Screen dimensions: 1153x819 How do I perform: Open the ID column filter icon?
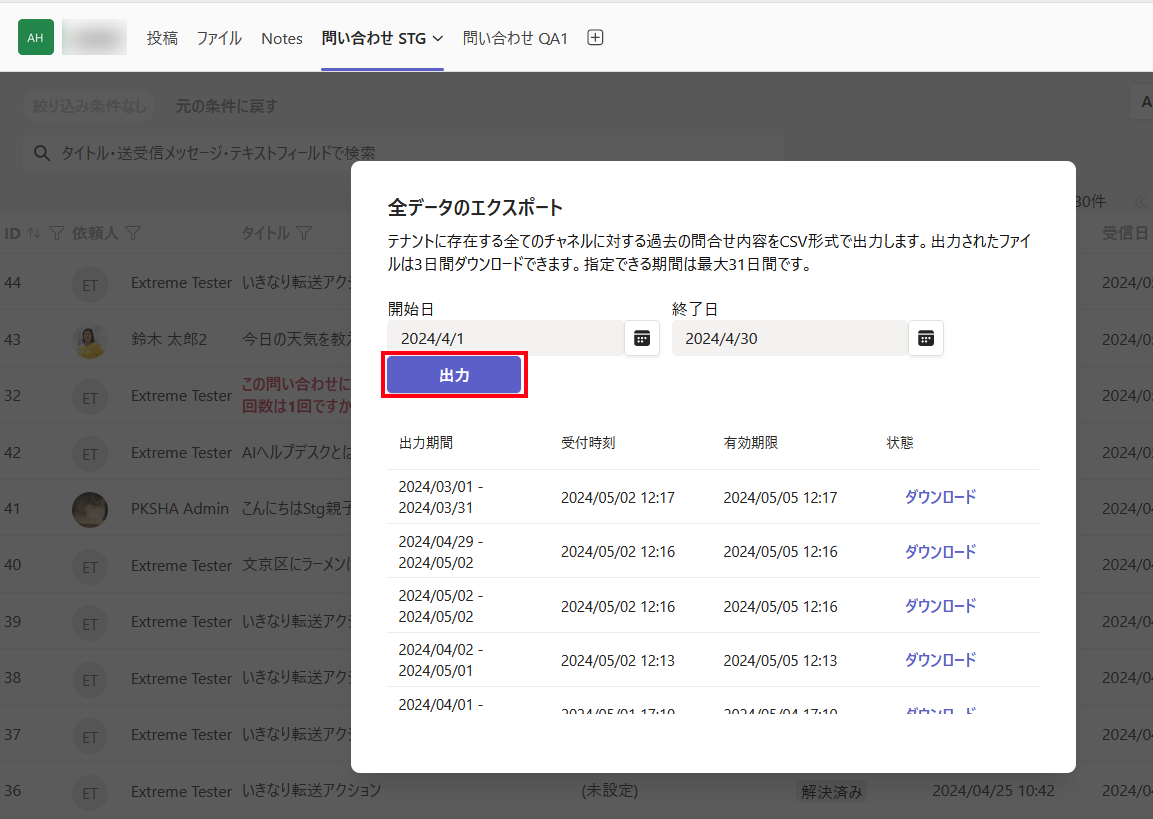point(56,233)
